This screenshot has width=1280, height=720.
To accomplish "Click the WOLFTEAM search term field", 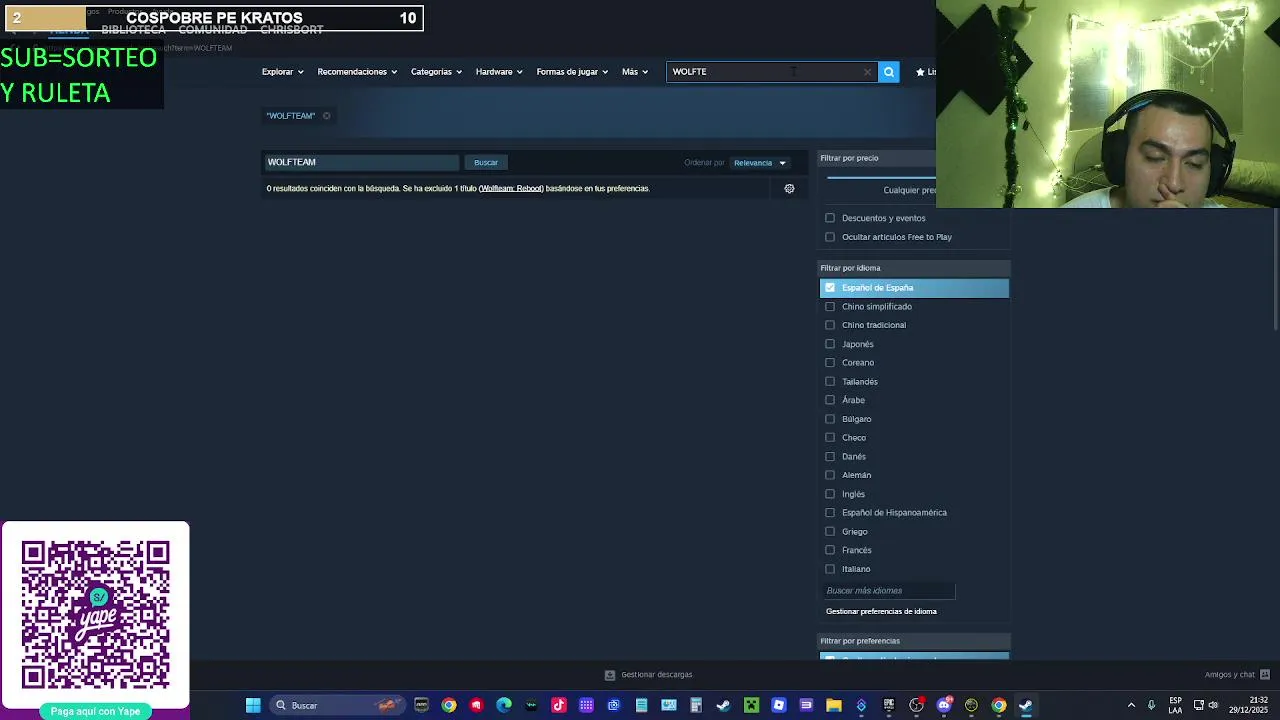I will click(361, 162).
